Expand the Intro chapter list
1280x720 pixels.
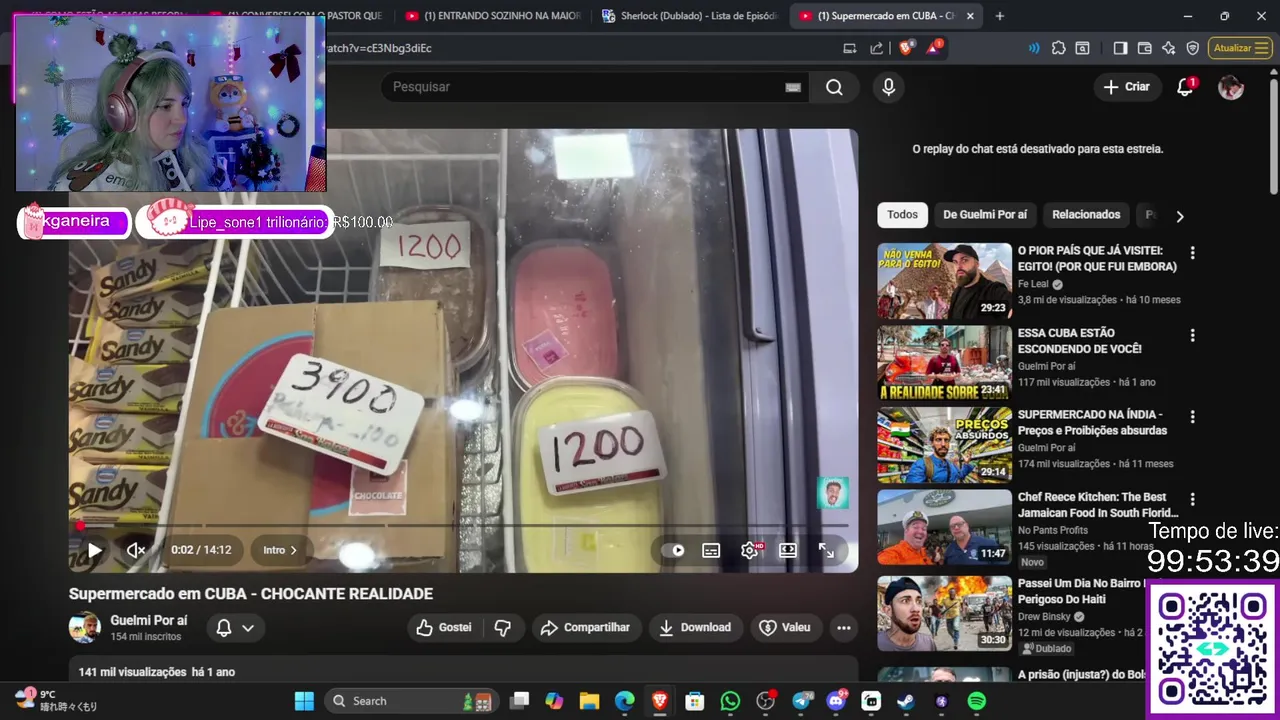(x=280, y=550)
